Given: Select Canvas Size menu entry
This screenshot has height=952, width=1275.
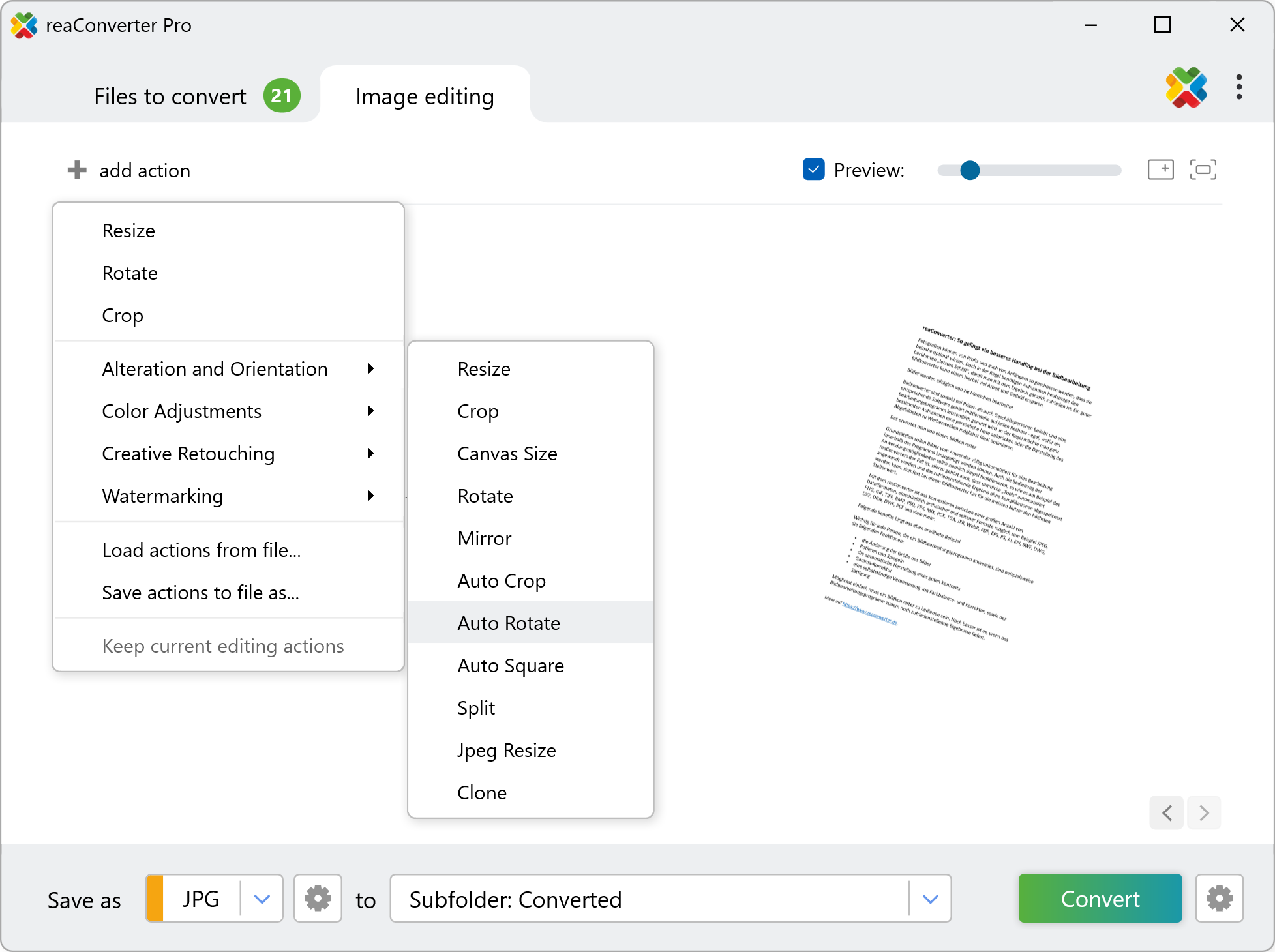Looking at the screenshot, I should [x=507, y=454].
